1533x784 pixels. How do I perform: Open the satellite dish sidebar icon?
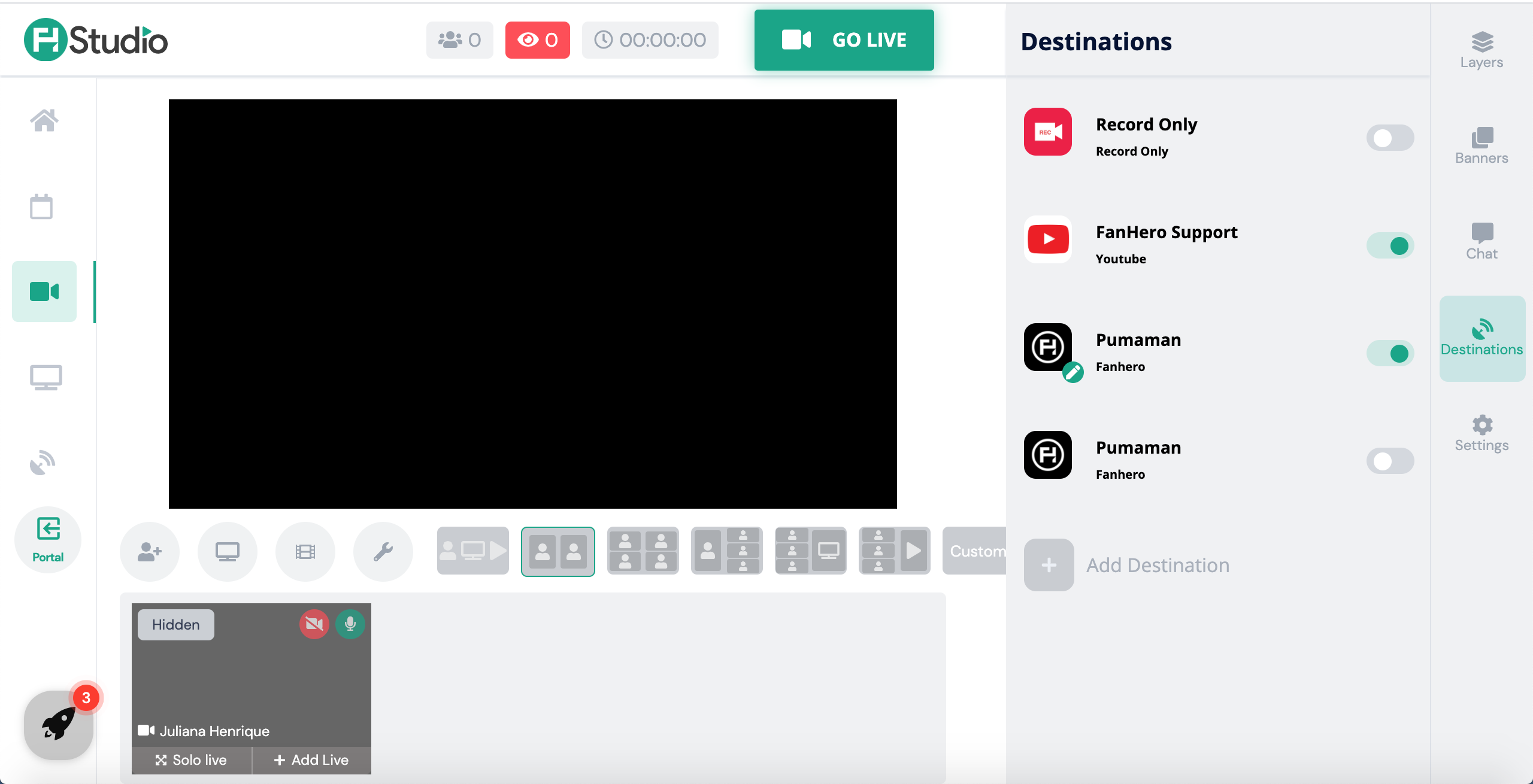pos(43,462)
